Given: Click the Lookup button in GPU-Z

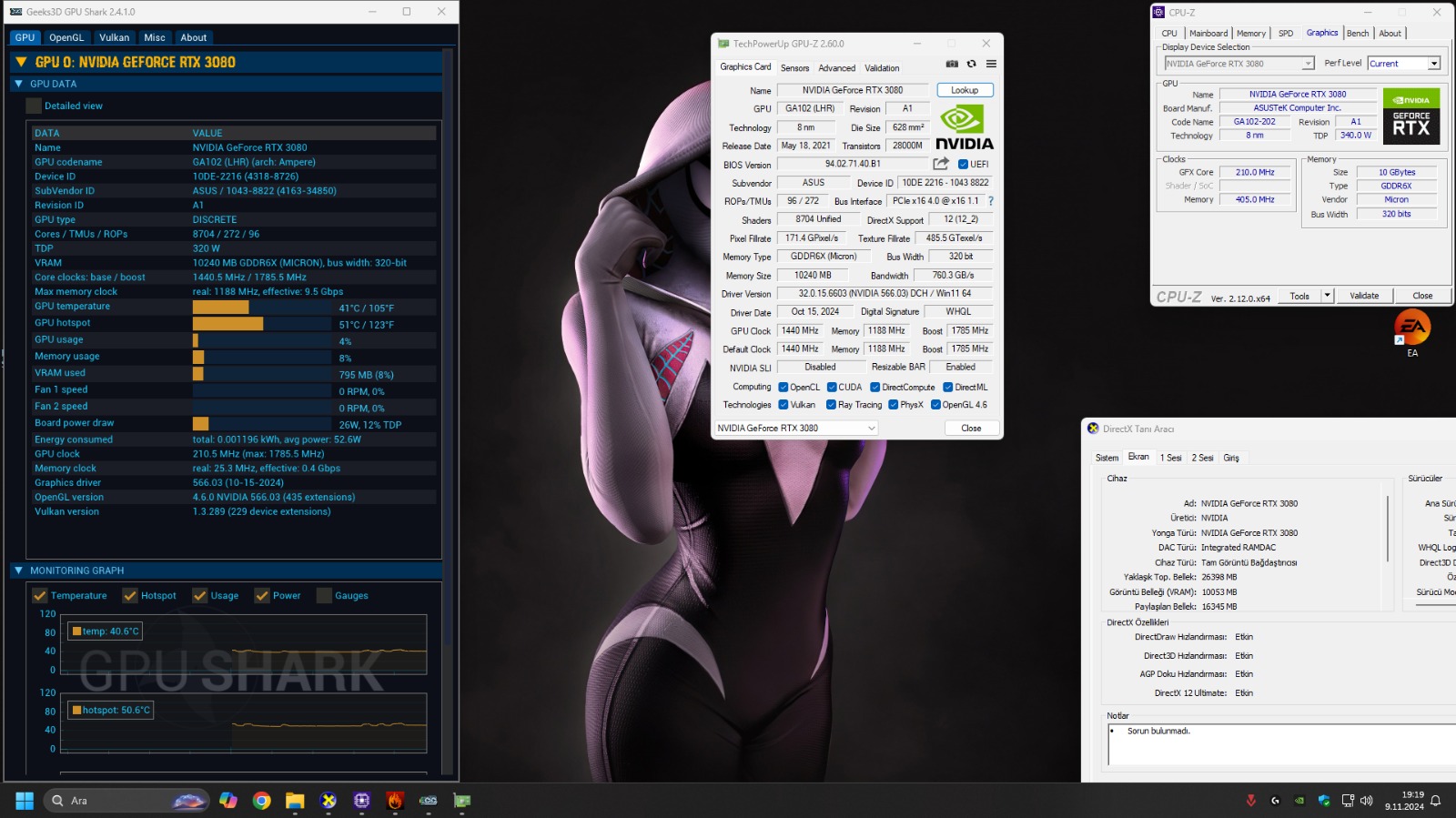Looking at the screenshot, I should tap(965, 90).
